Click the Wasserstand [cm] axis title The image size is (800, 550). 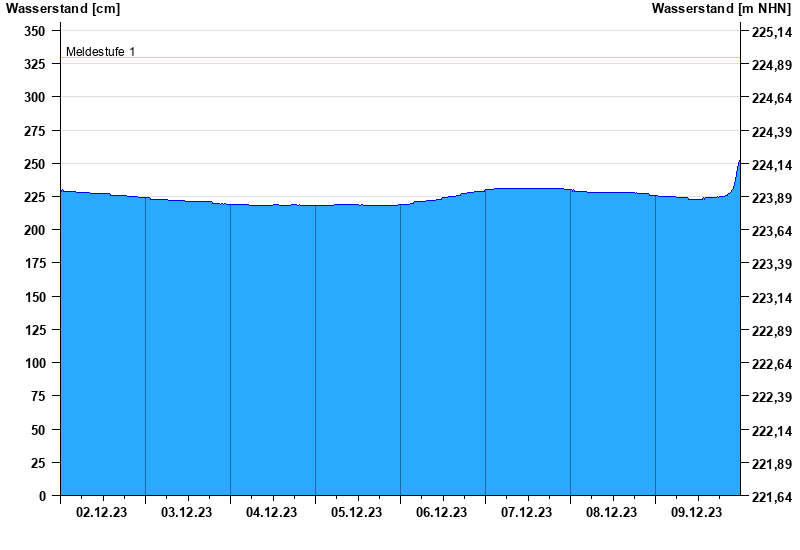[x=63, y=9]
